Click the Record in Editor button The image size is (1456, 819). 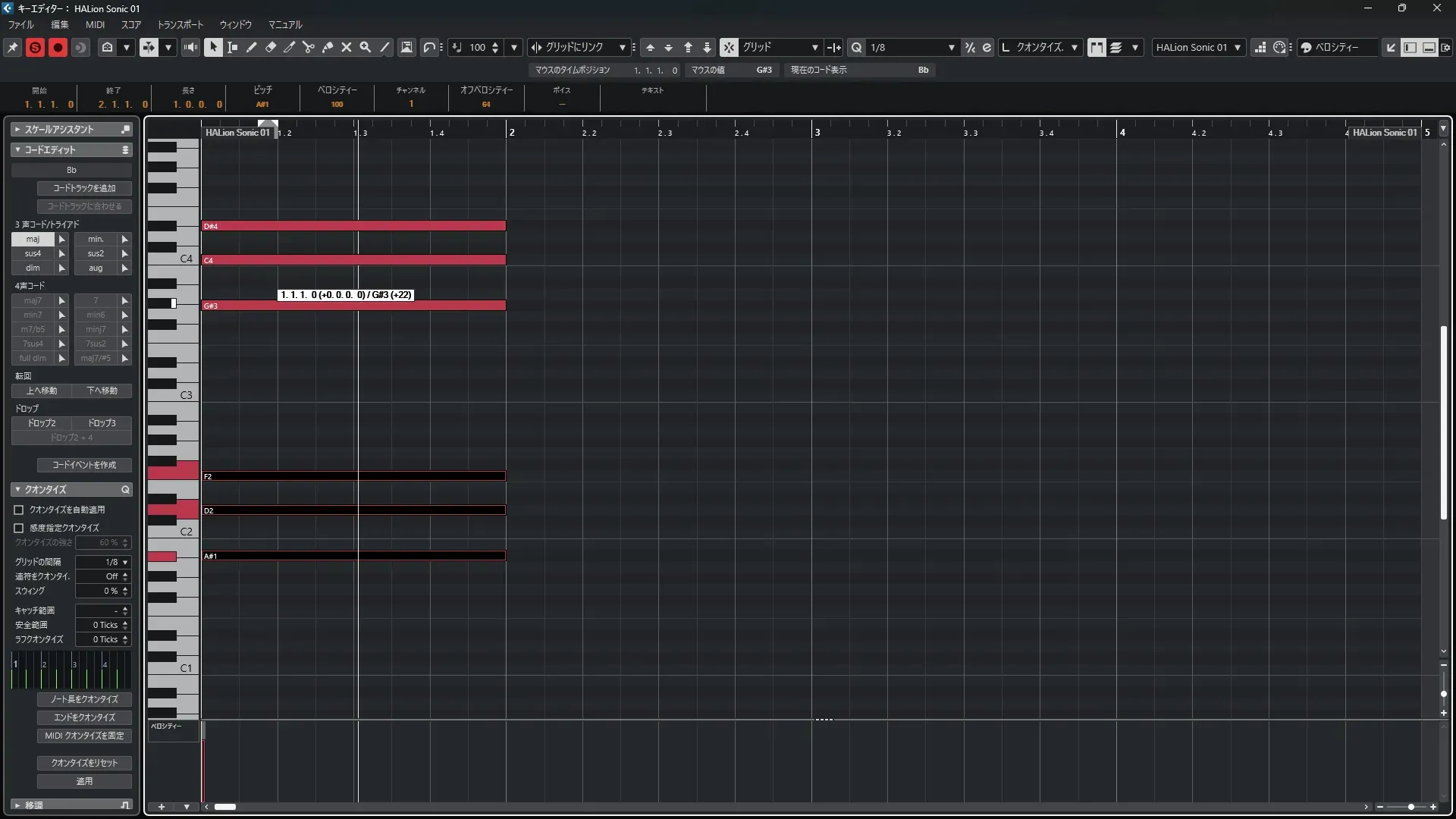58,47
